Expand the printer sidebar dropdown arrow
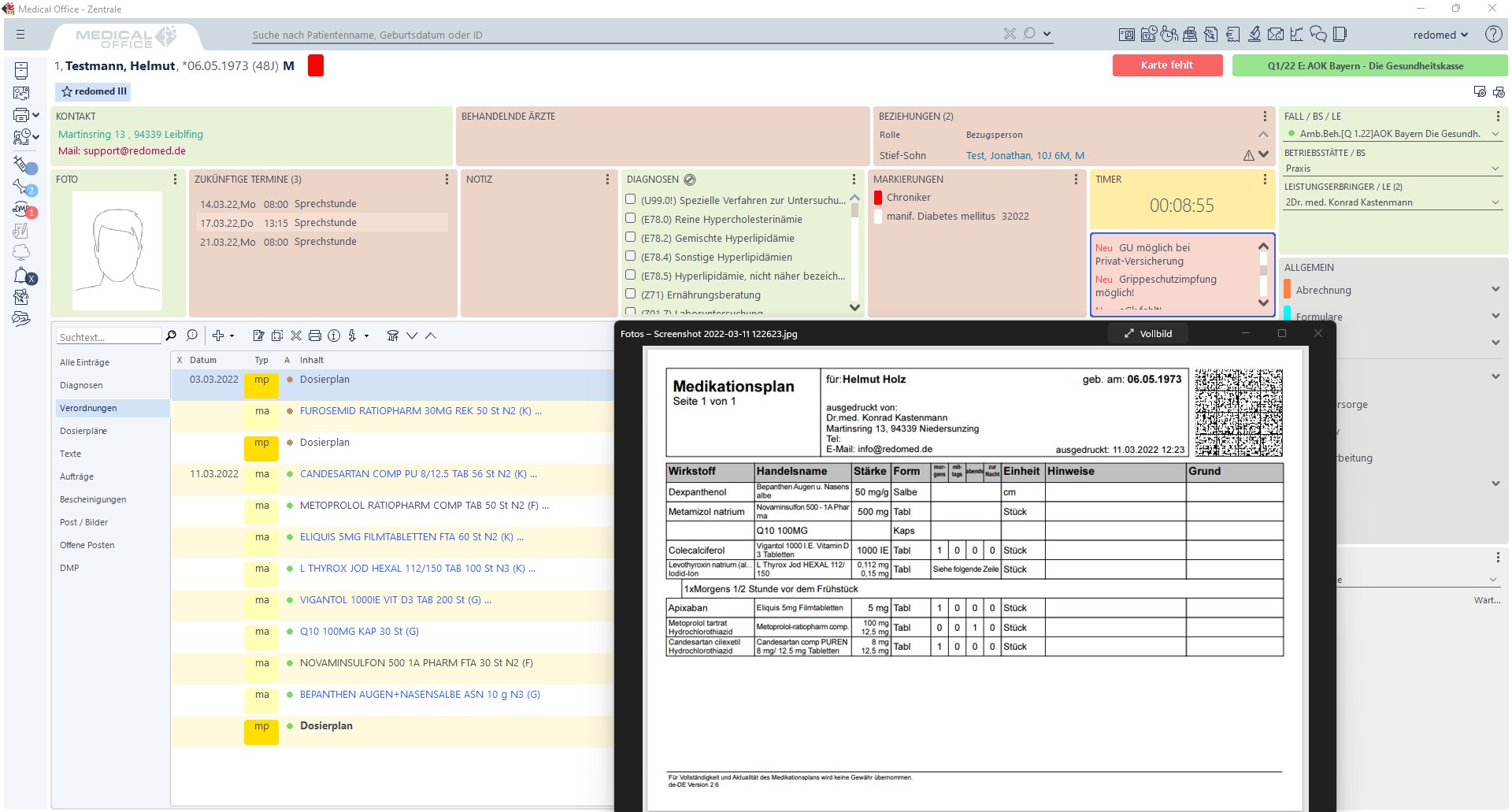The image size is (1512, 812). pyautogui.click(x=36, y=115)
